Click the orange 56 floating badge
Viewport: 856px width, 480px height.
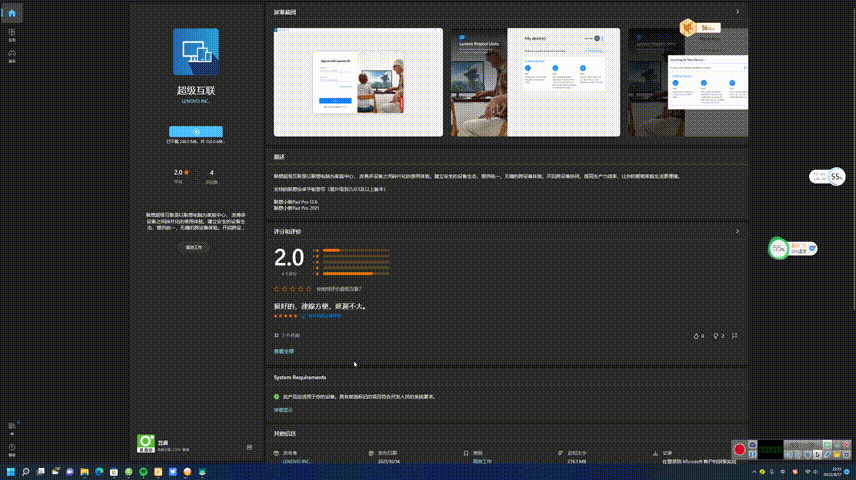699,27
